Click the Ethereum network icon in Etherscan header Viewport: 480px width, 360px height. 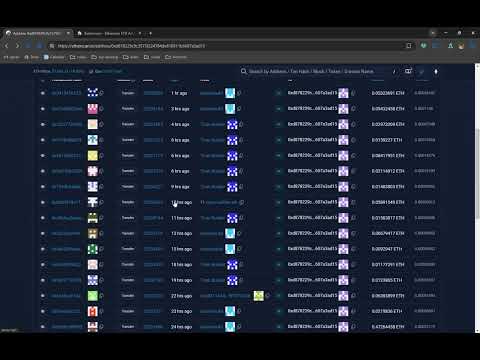point(436,72)
